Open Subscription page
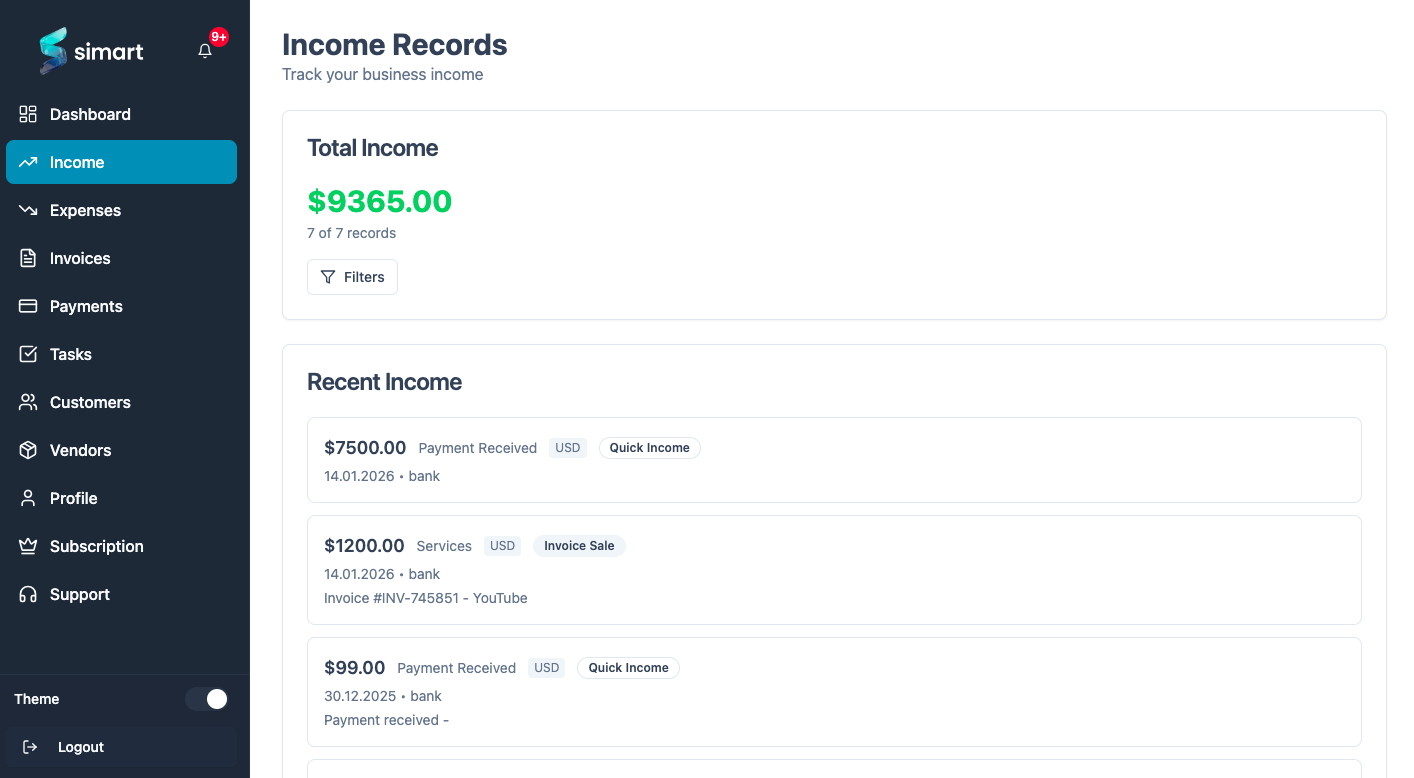The image size is (1414, 778). pos(121,546)
